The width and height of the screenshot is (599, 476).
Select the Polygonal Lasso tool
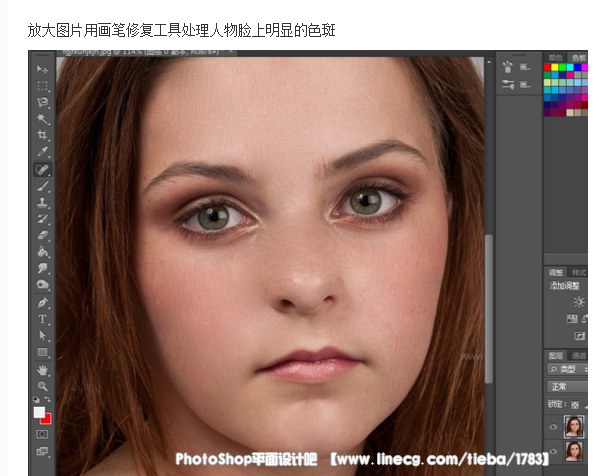[x=42, y=102]
